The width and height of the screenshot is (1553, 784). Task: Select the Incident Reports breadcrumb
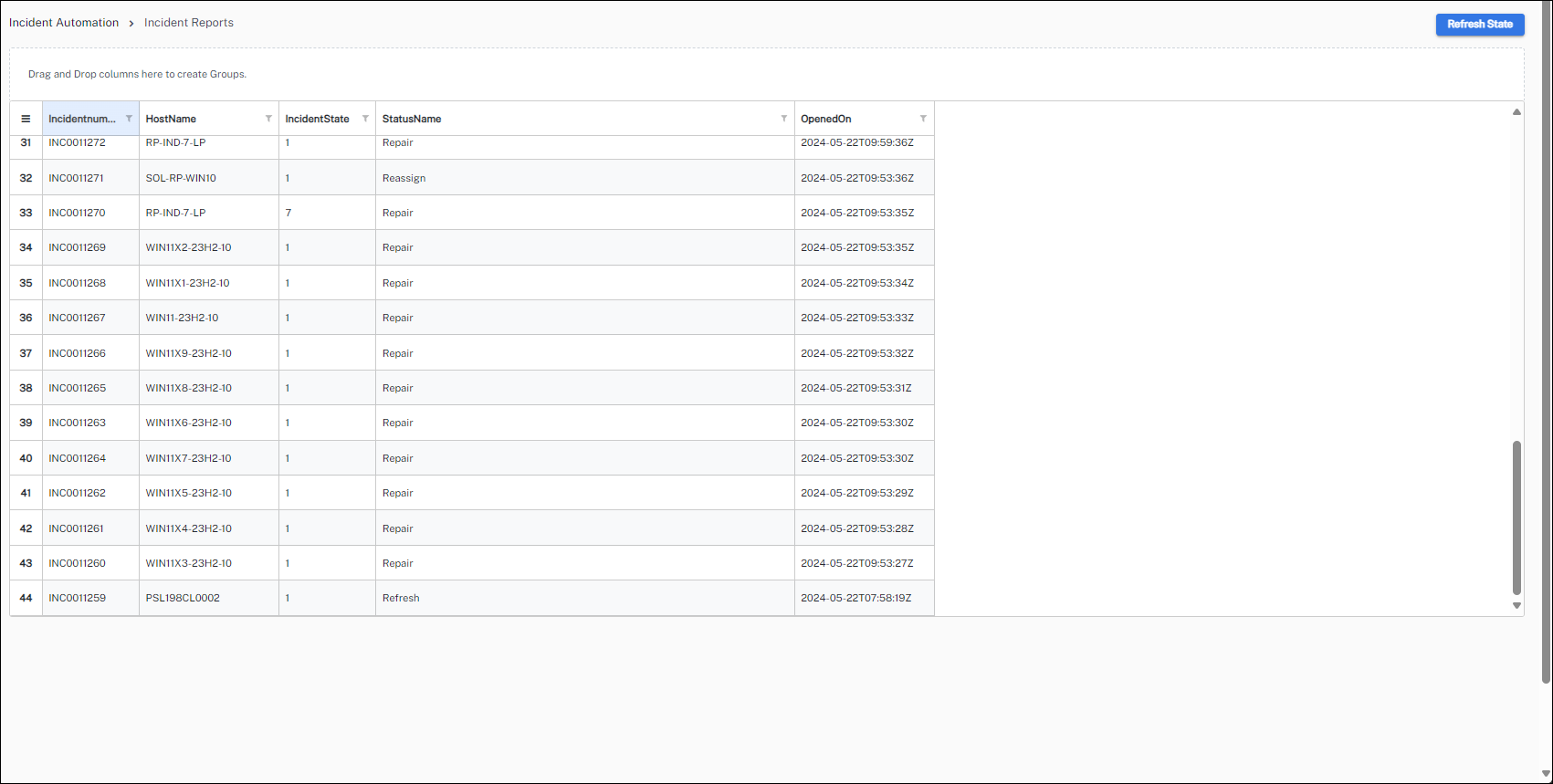pos(189,23)
